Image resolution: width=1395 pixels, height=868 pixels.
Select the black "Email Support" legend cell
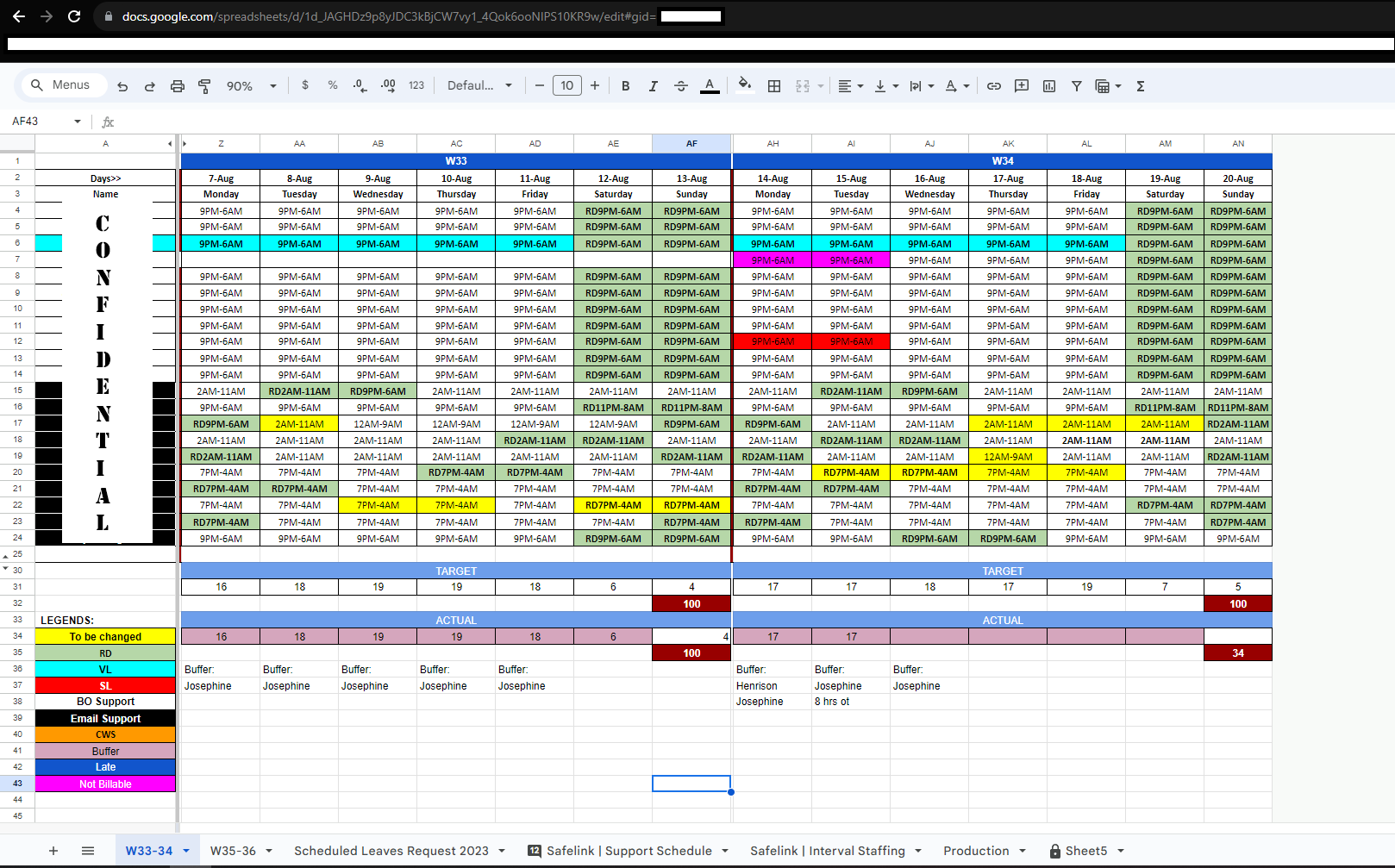(x=105, y=719)
